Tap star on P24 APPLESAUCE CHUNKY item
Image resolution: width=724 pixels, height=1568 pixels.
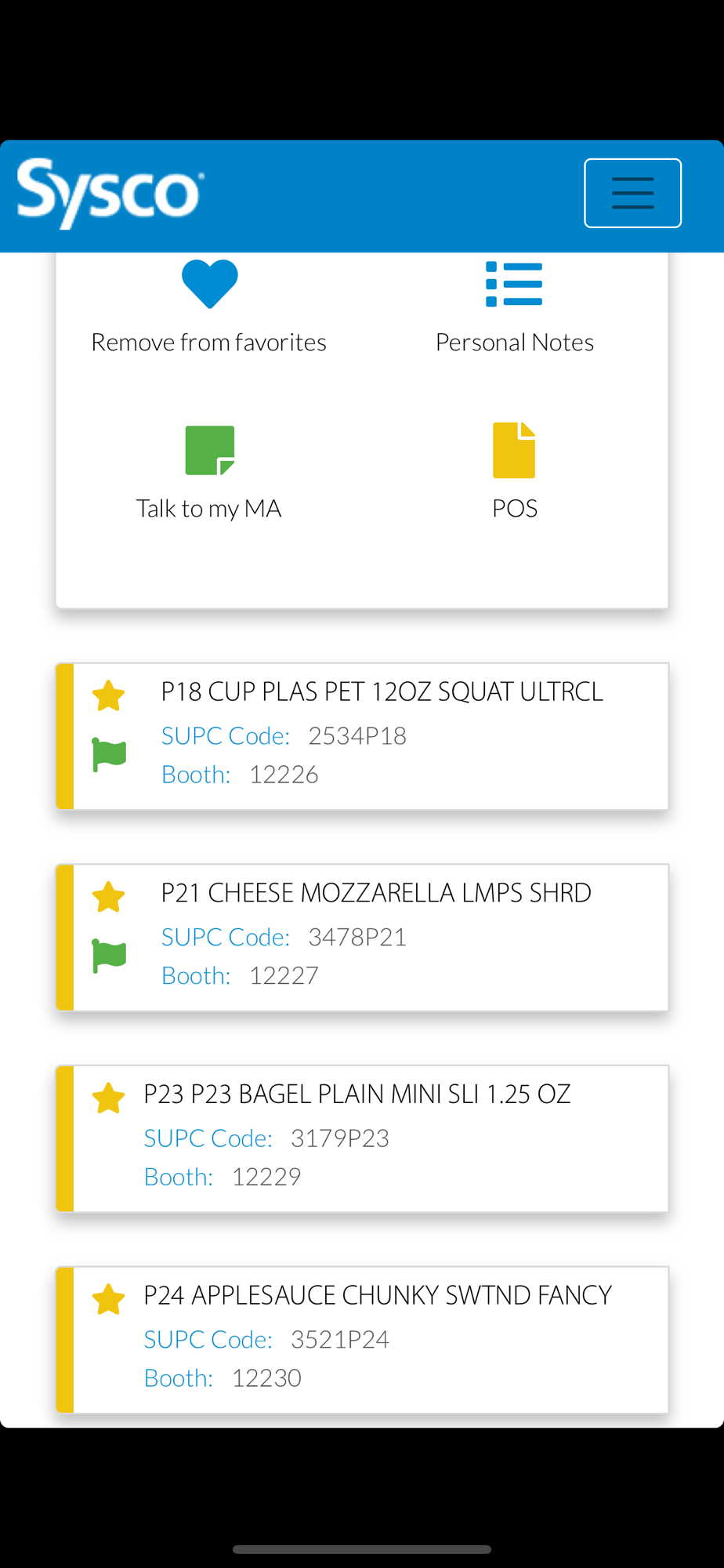tap(109, 1299)
